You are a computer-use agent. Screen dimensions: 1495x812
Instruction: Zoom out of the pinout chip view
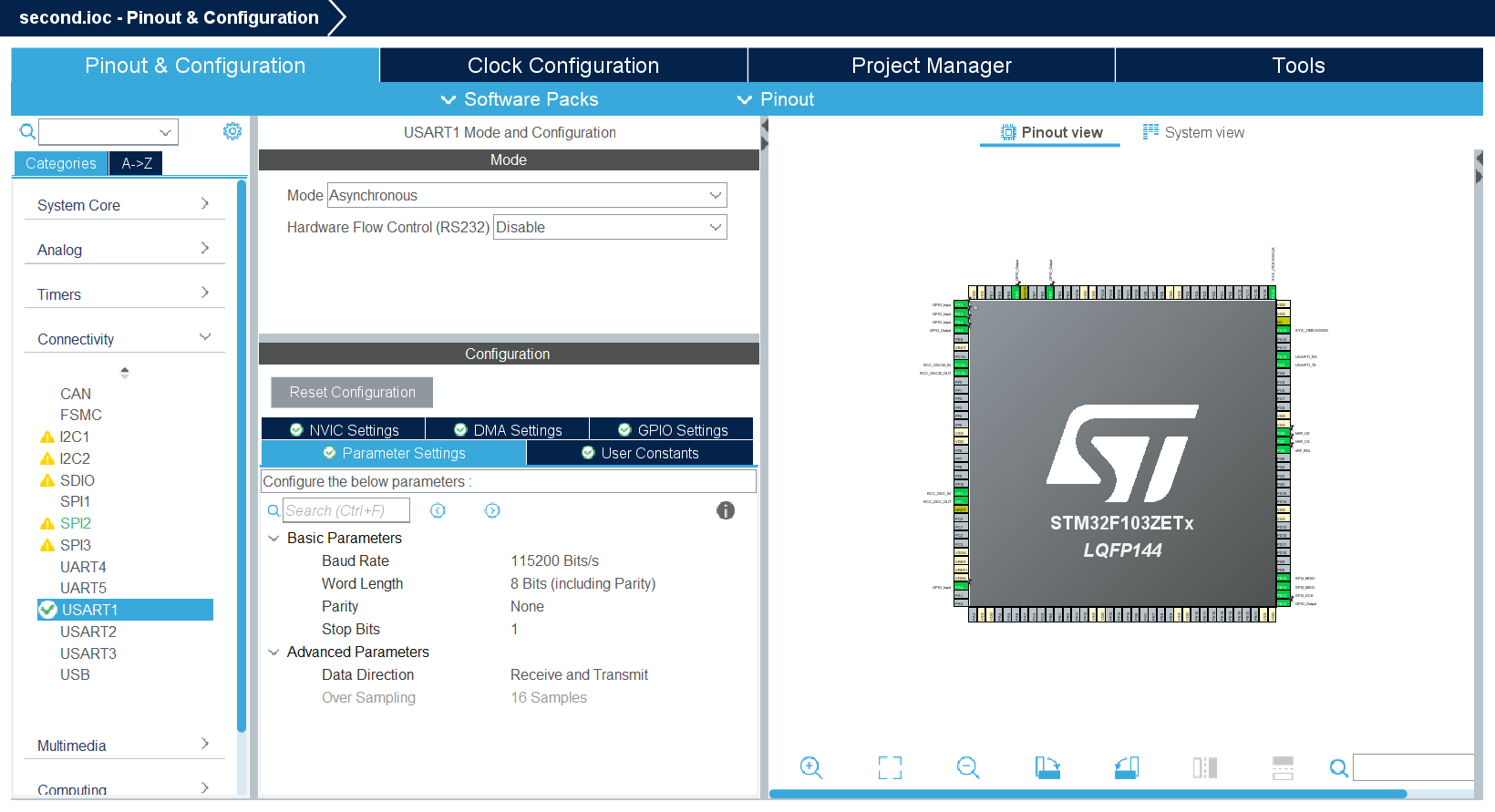tap(968, 767)
